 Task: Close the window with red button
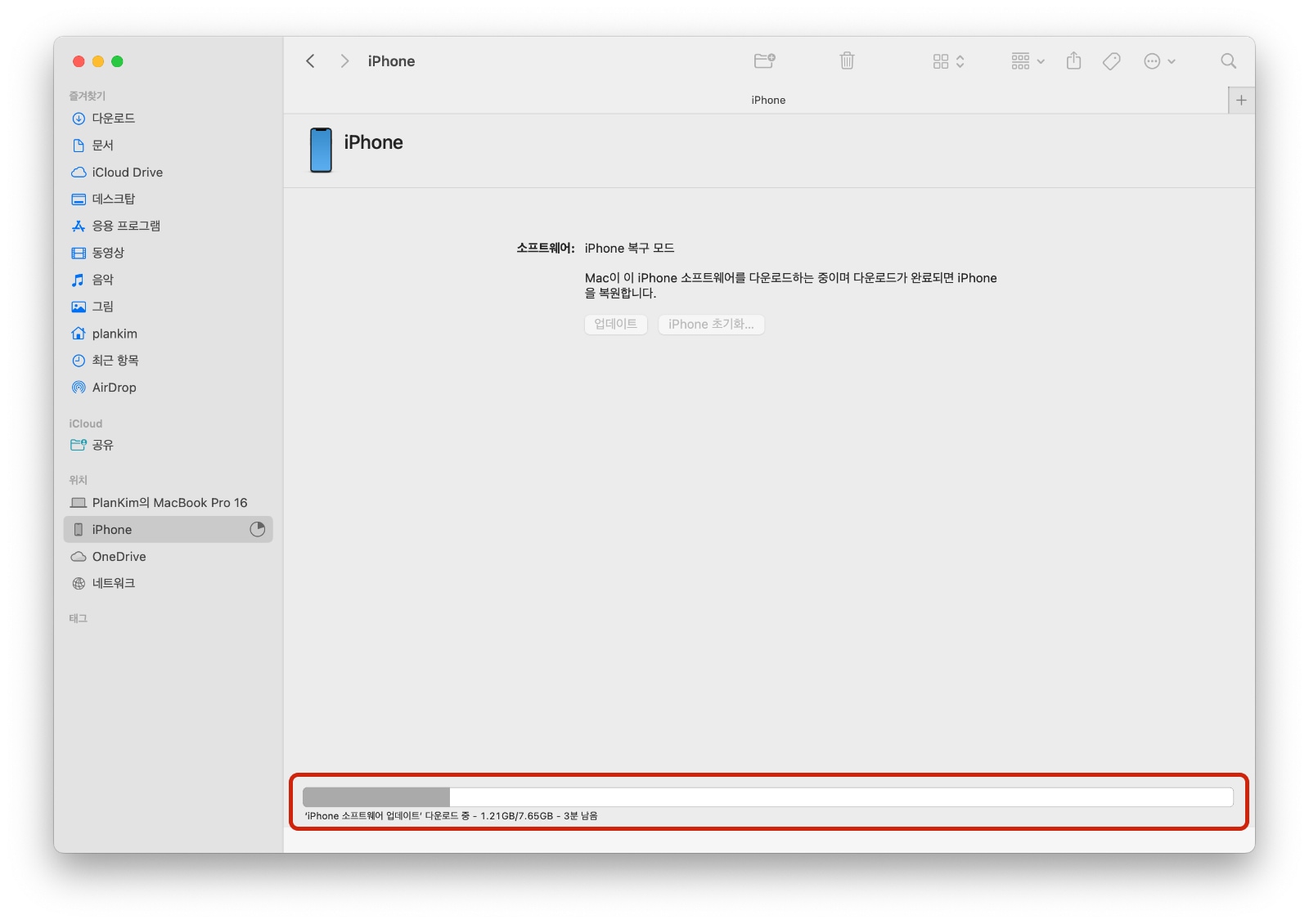pos(79,61)
